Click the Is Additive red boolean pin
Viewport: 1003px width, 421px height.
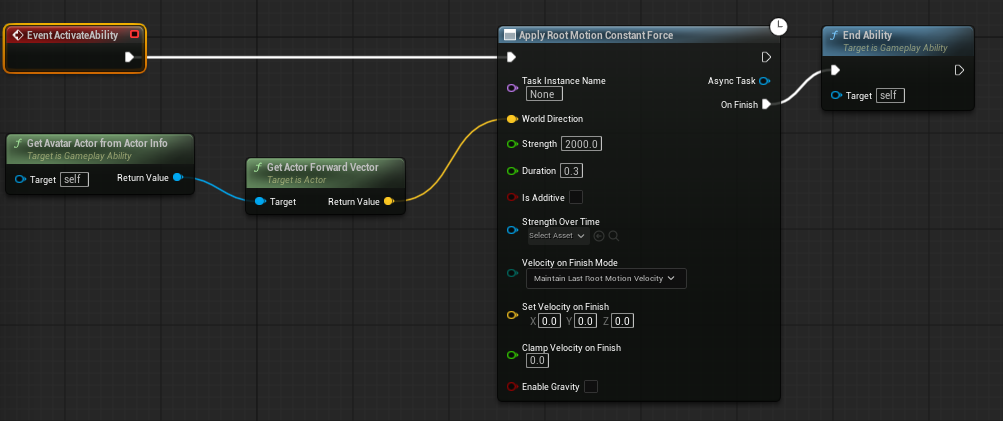point(512,197)
